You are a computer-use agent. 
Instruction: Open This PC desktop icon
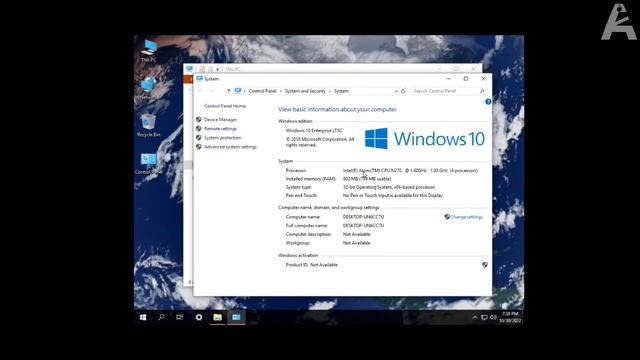(x=149, y=51)
